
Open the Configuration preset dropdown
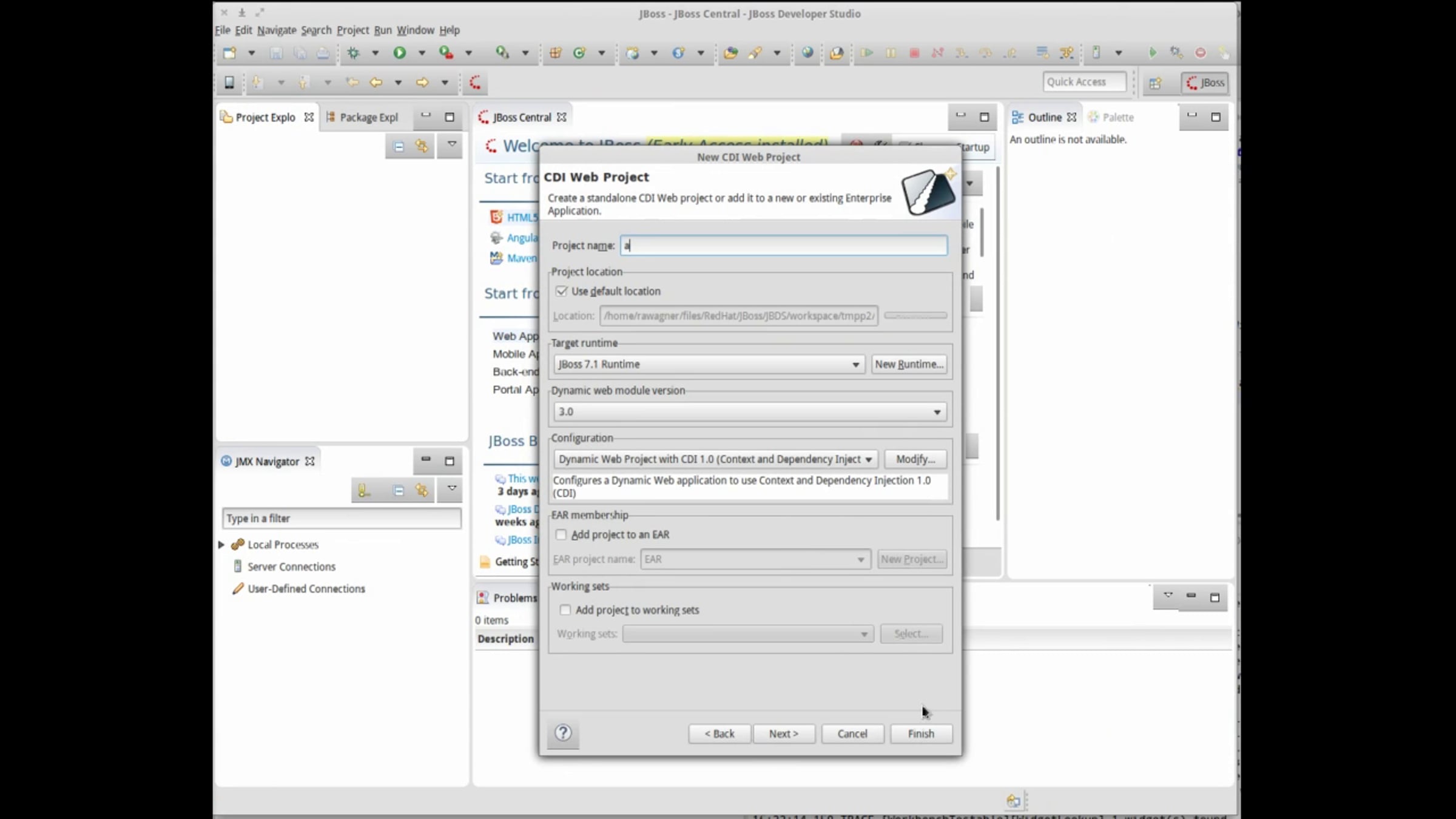715,459
